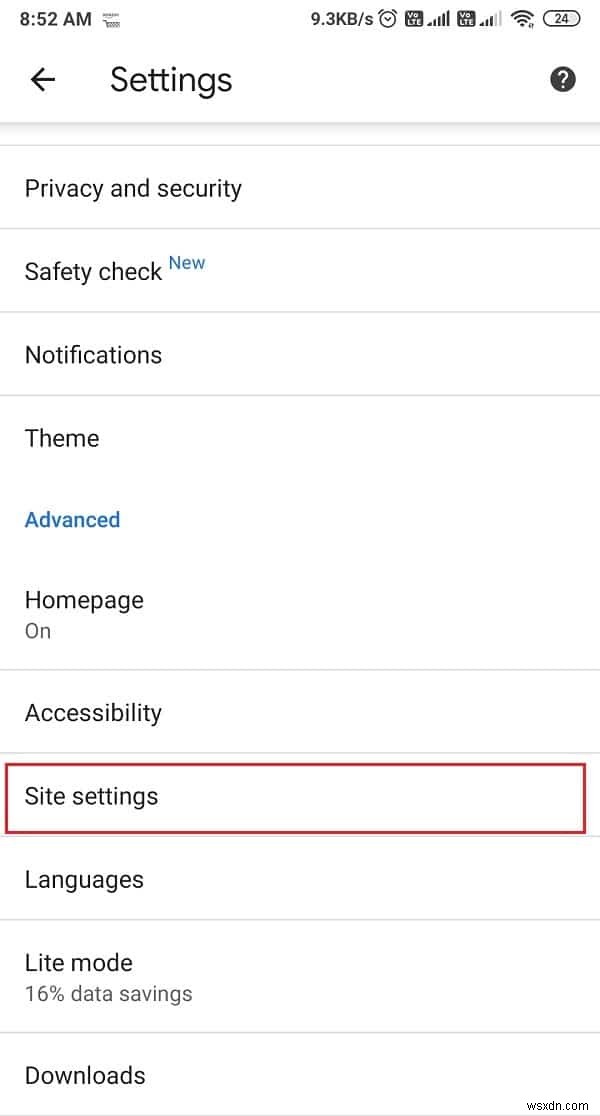Open the Help icon in Settings
The height and width of the screenshot is (1116, 600).
(563, 79)
